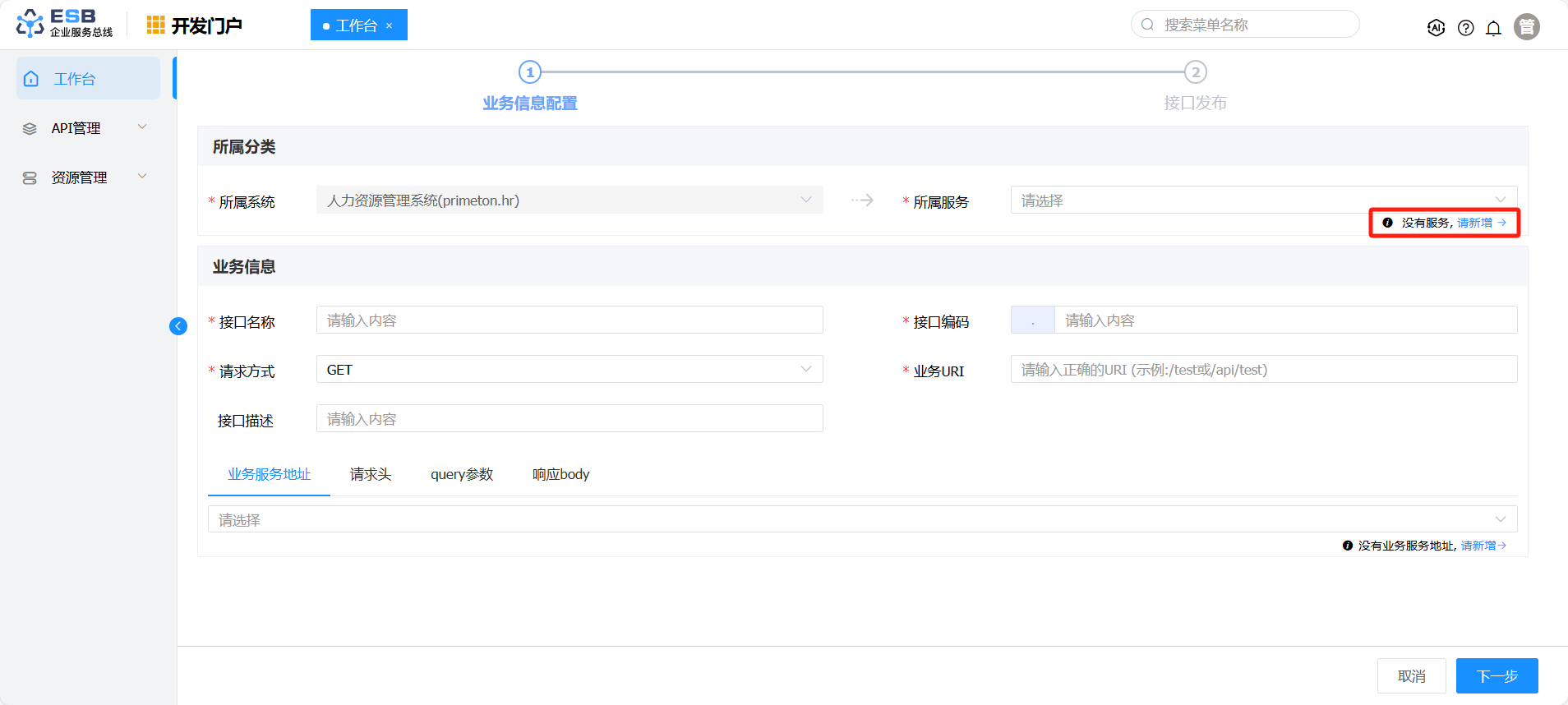This screenshot has width=1568, height=705.
Task: Click the 下一步 button
Action: coord(1497,676)
